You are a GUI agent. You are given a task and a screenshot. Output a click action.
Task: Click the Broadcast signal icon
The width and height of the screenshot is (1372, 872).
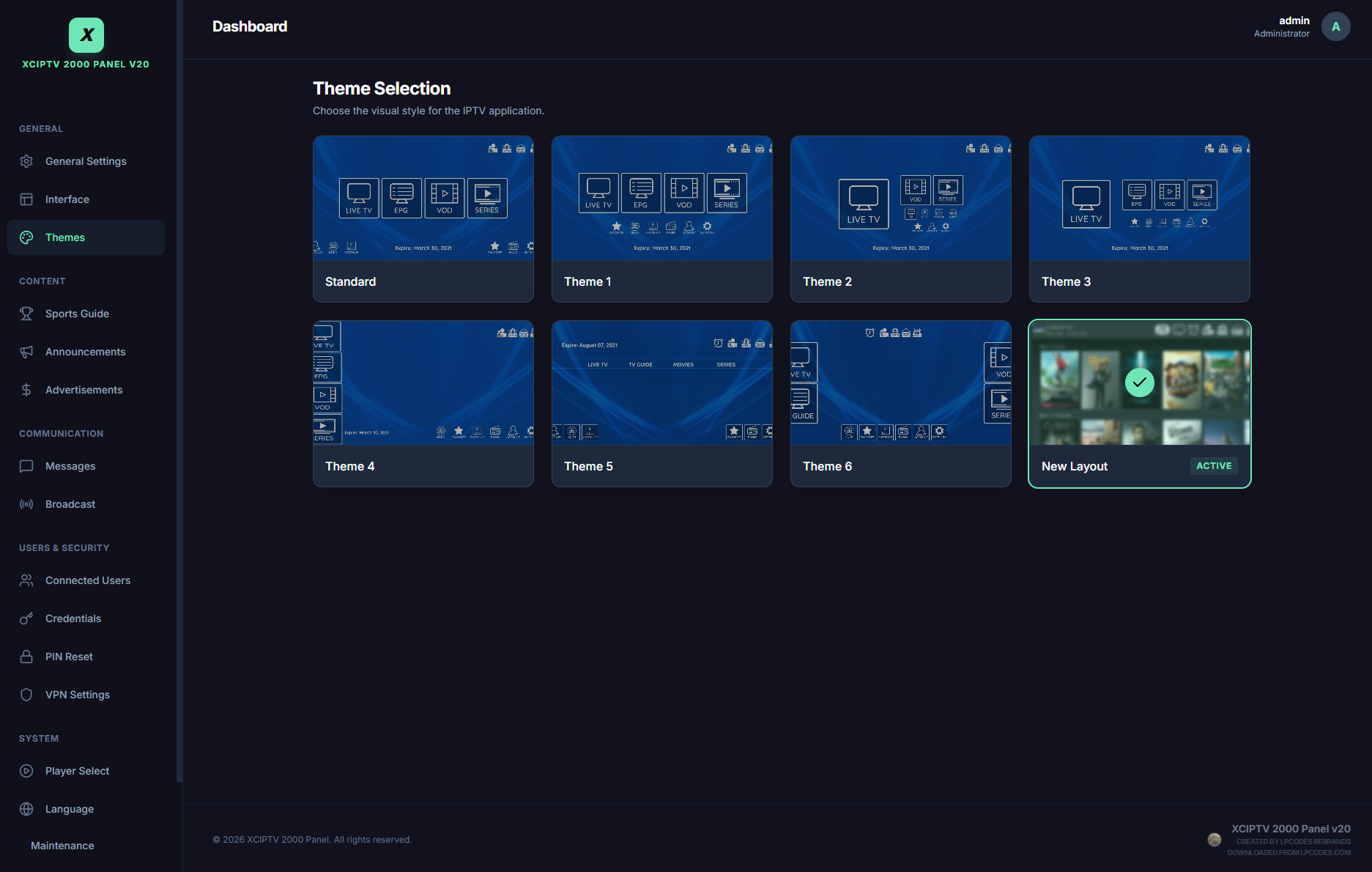tap(26, 504)
